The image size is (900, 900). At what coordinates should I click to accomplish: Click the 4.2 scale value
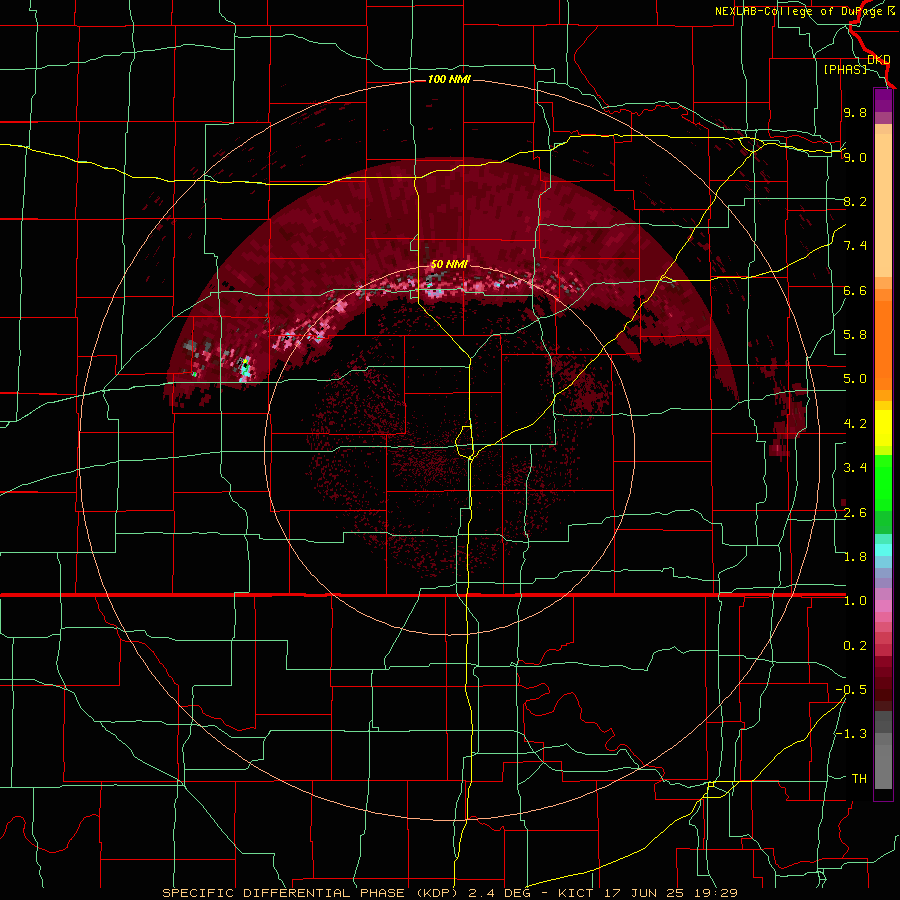tap(855, 424)
